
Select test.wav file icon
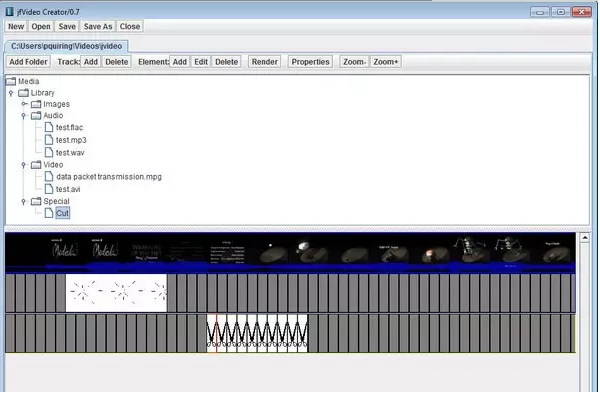point(49,152)
